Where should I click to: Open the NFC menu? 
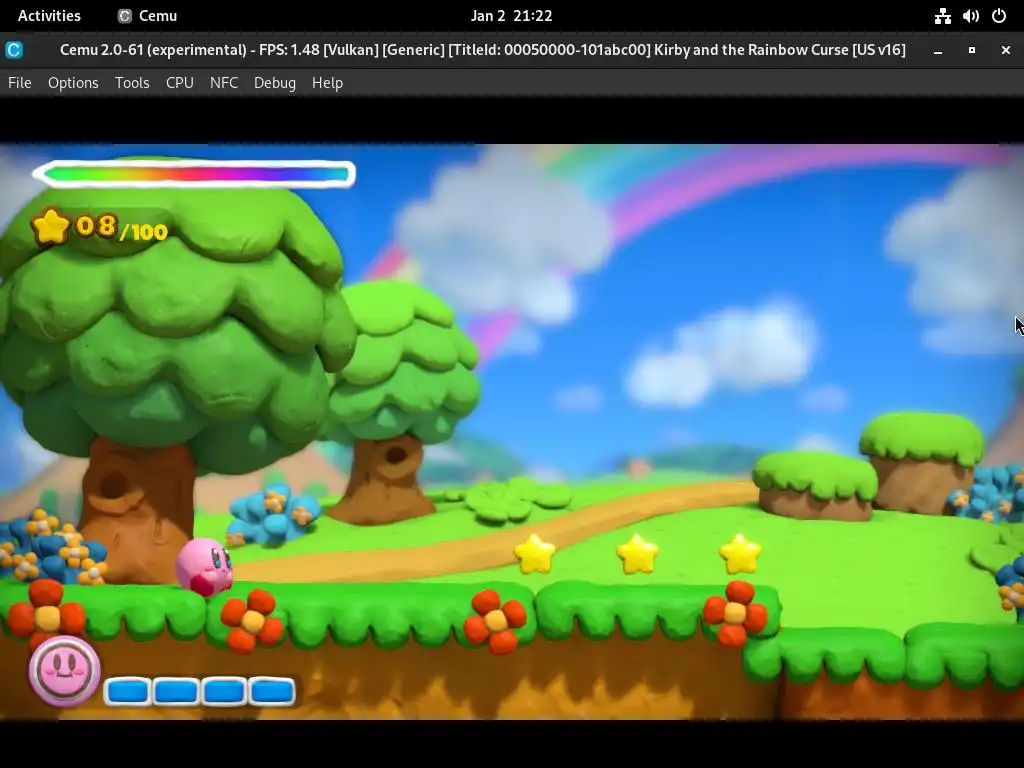tap(224, 83)
